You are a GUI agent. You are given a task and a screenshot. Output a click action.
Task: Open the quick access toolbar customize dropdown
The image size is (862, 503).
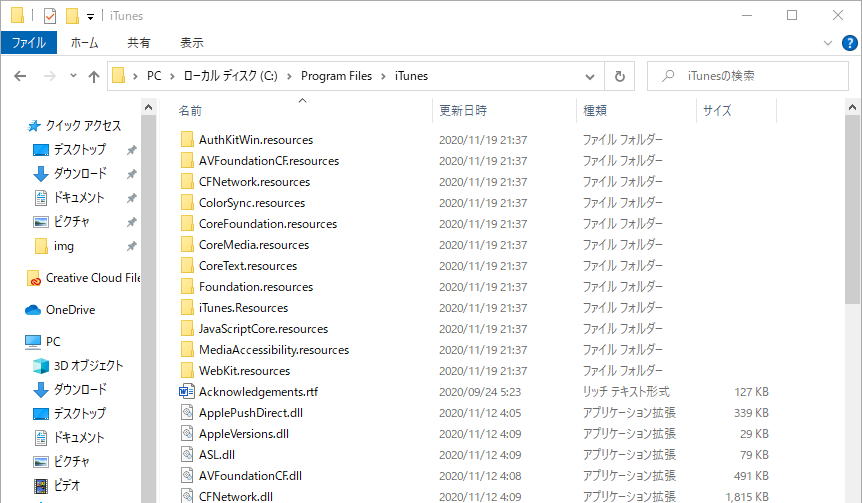[90, 17]
